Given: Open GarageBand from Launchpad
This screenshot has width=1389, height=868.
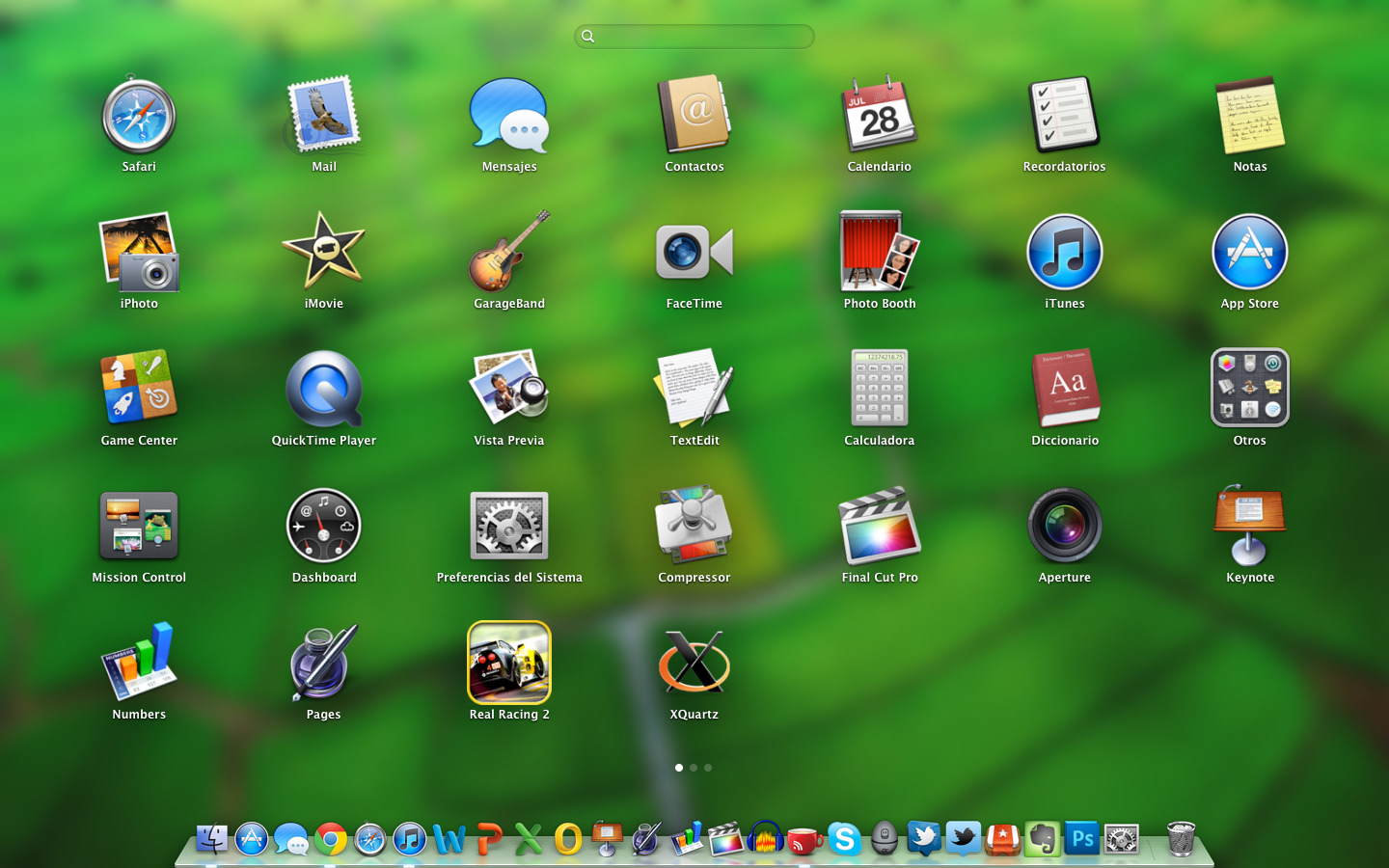Looking at the screenshot, I should pos(509,253).
